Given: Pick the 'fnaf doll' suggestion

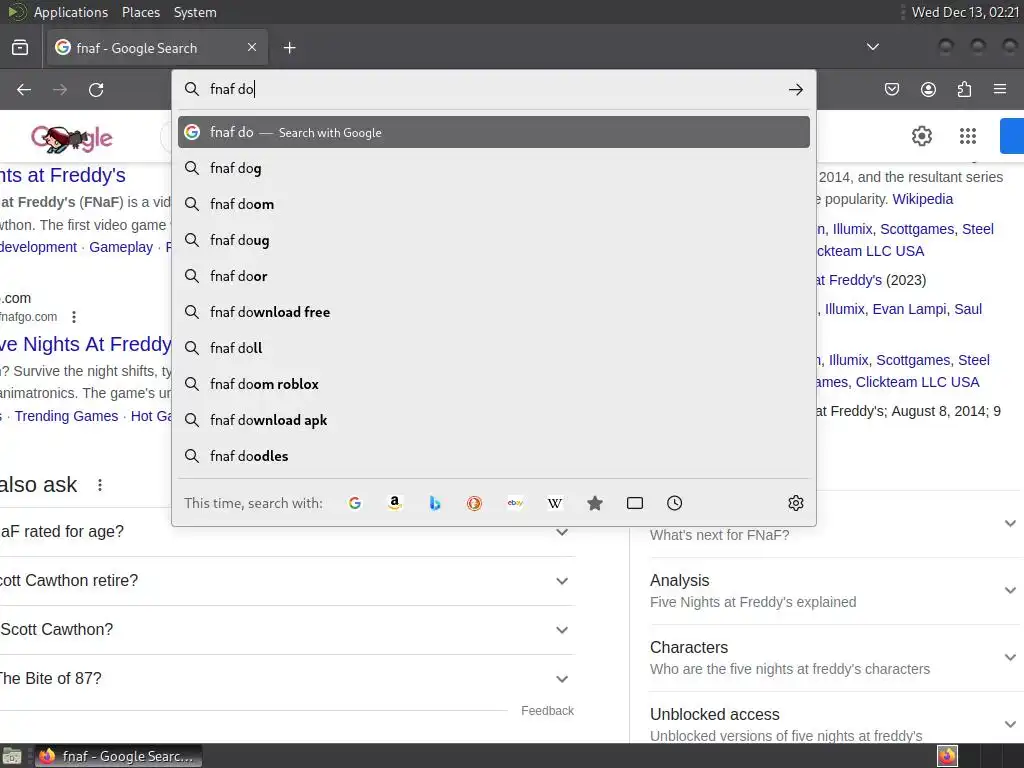Looking at the screenshot, I should (494, 348).
